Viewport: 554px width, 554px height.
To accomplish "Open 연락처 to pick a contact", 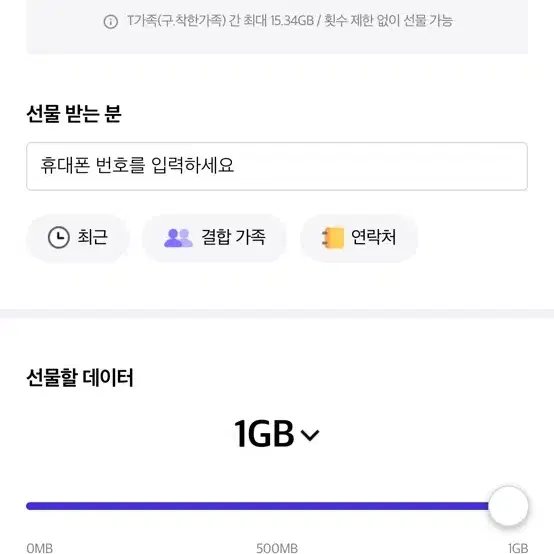I will pos(359,238).
